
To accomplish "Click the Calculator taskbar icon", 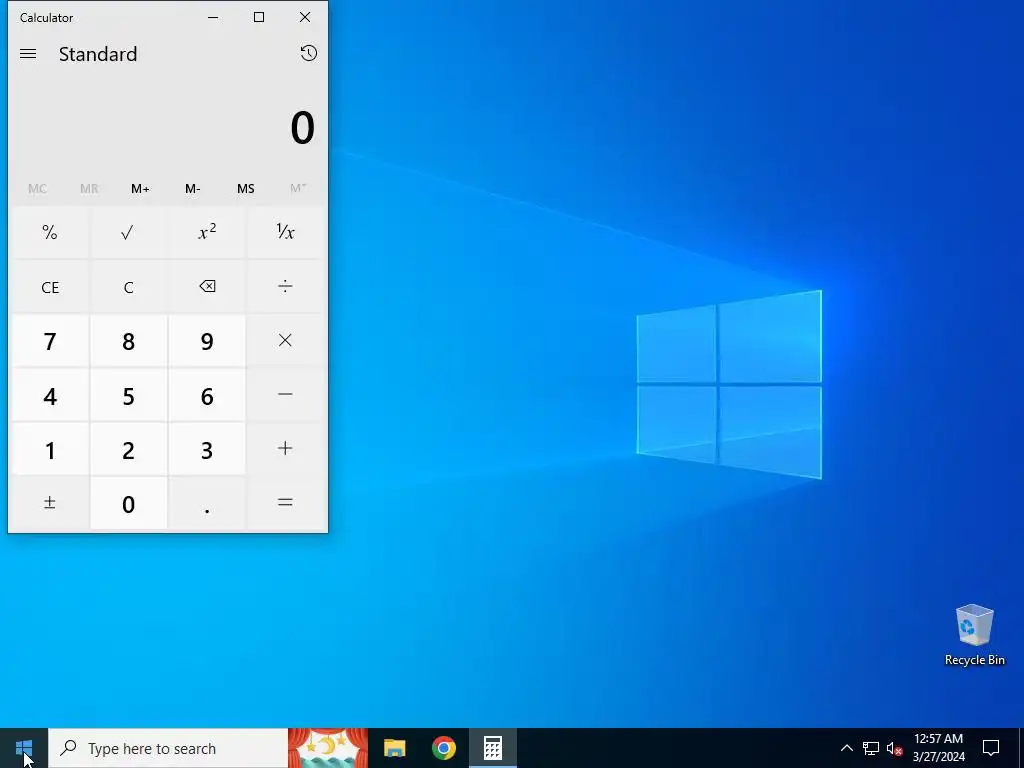I will point(492,748).
